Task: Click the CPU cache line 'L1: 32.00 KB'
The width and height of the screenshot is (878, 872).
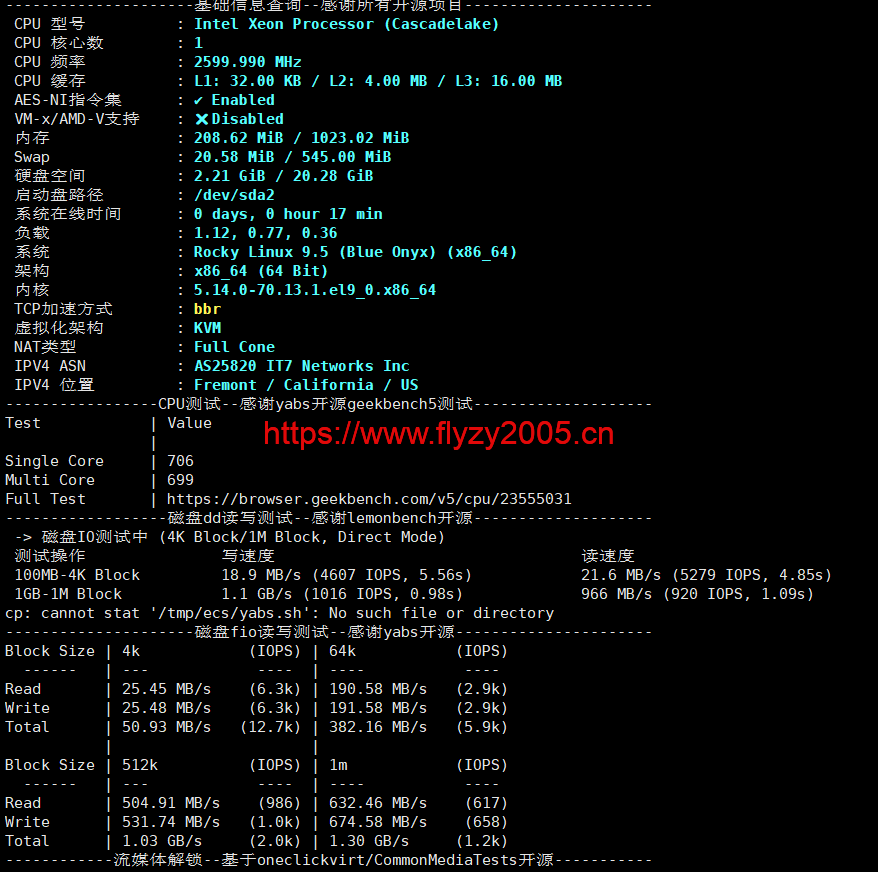Action: 247,81
